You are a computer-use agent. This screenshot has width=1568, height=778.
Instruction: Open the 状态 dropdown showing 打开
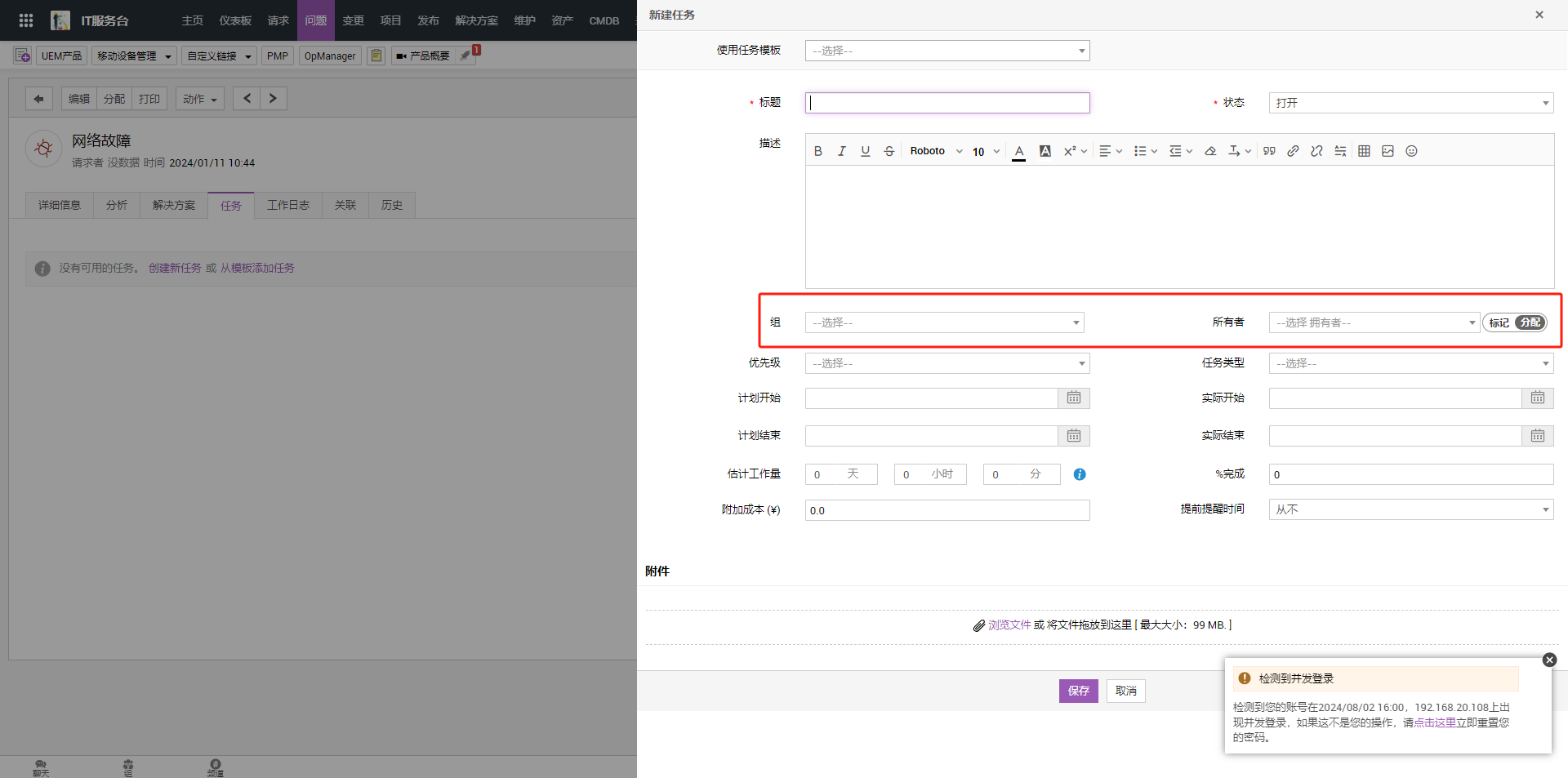[x=1410, y=103]
